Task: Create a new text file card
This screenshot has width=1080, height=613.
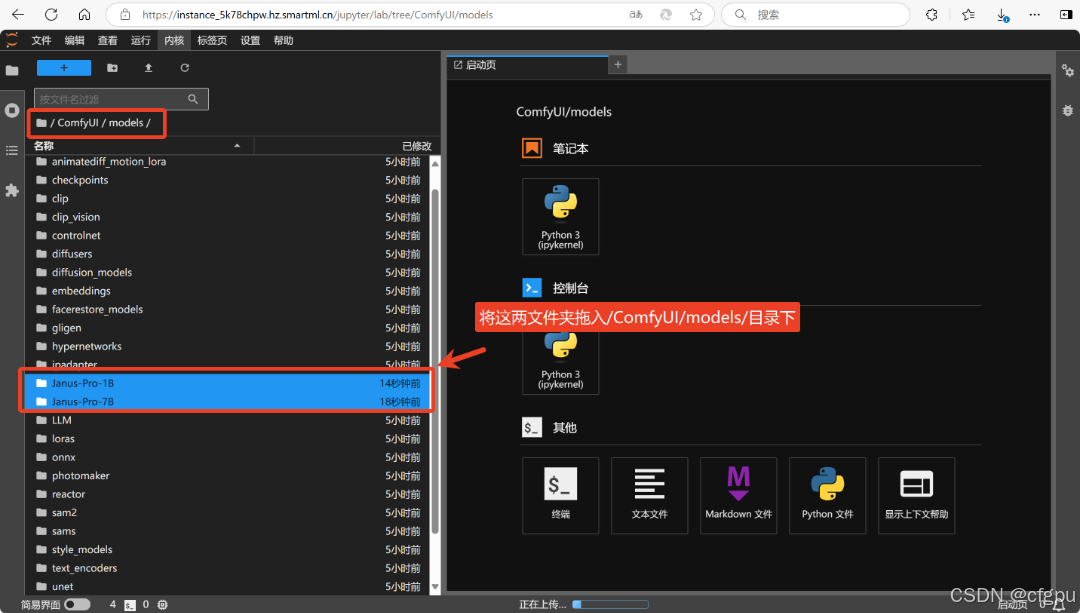Action: pos(650,495)
